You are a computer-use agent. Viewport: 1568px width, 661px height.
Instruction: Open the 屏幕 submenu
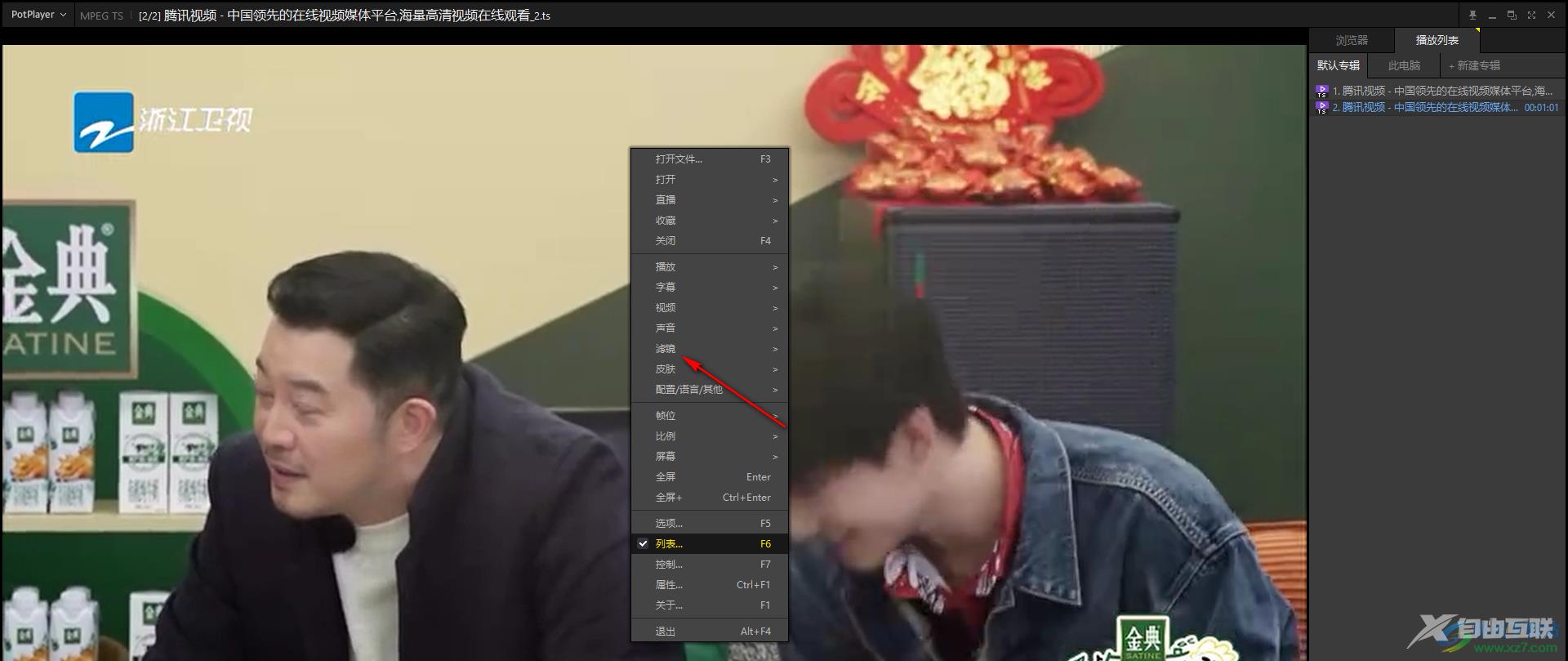point(709,456)
